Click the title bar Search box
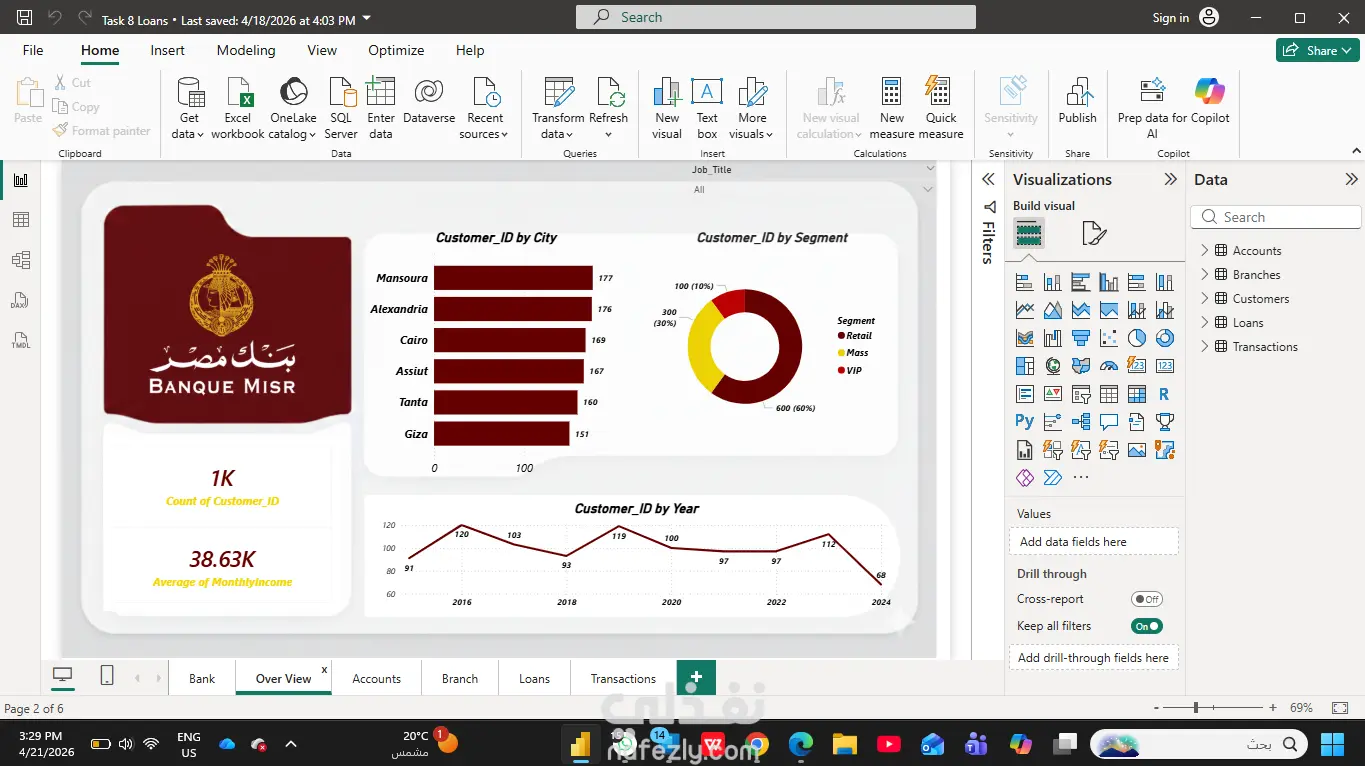This screenshot has height=766, width=1365. pyautogui.click(x=776, y=17)
